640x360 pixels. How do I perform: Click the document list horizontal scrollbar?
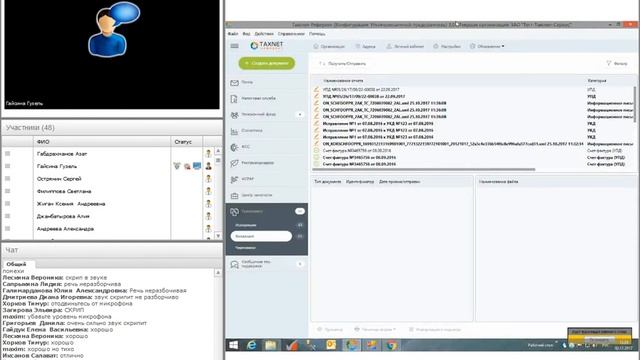tap(424, 169)
